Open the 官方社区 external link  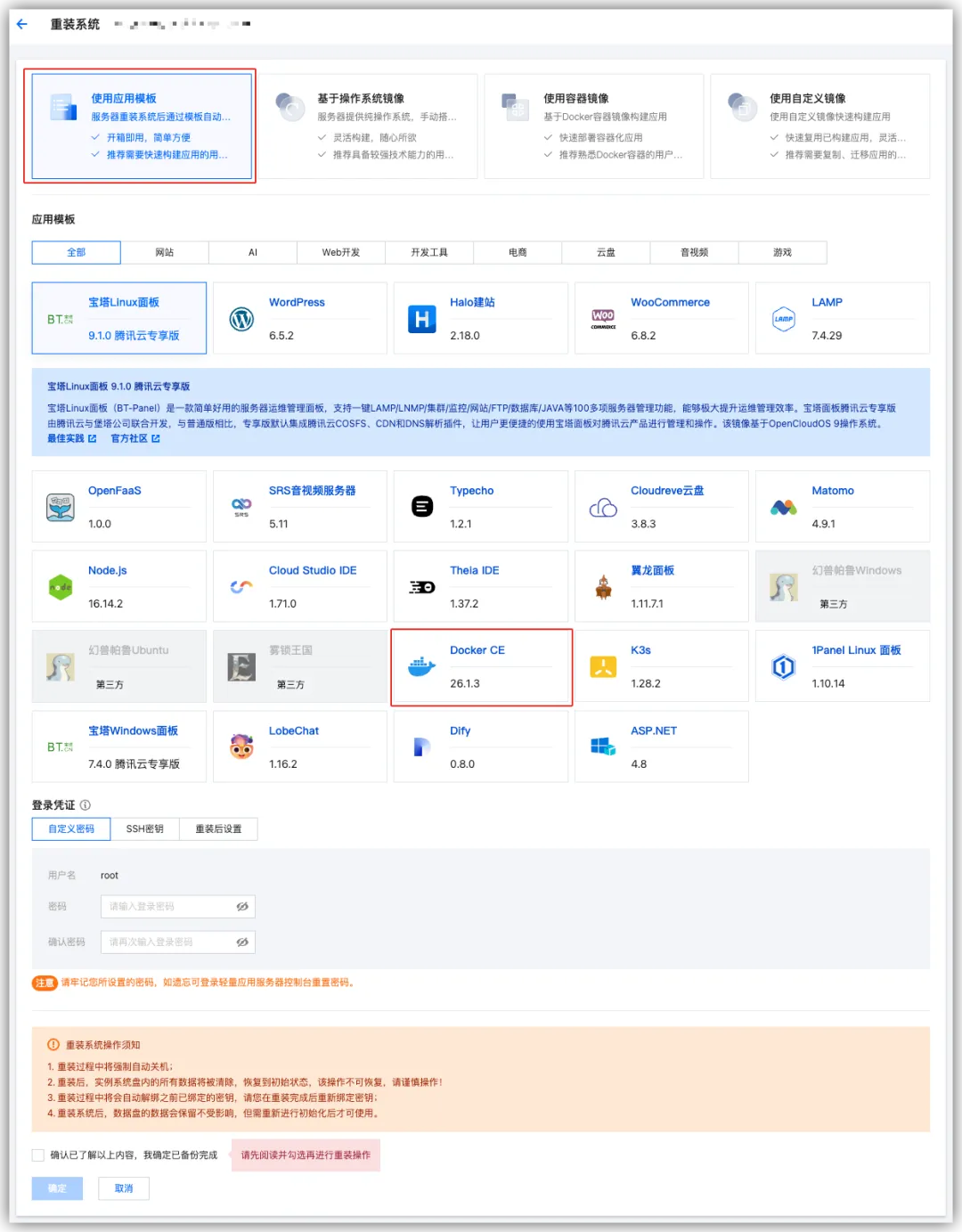pyautogui.click(x=135, y=438)
